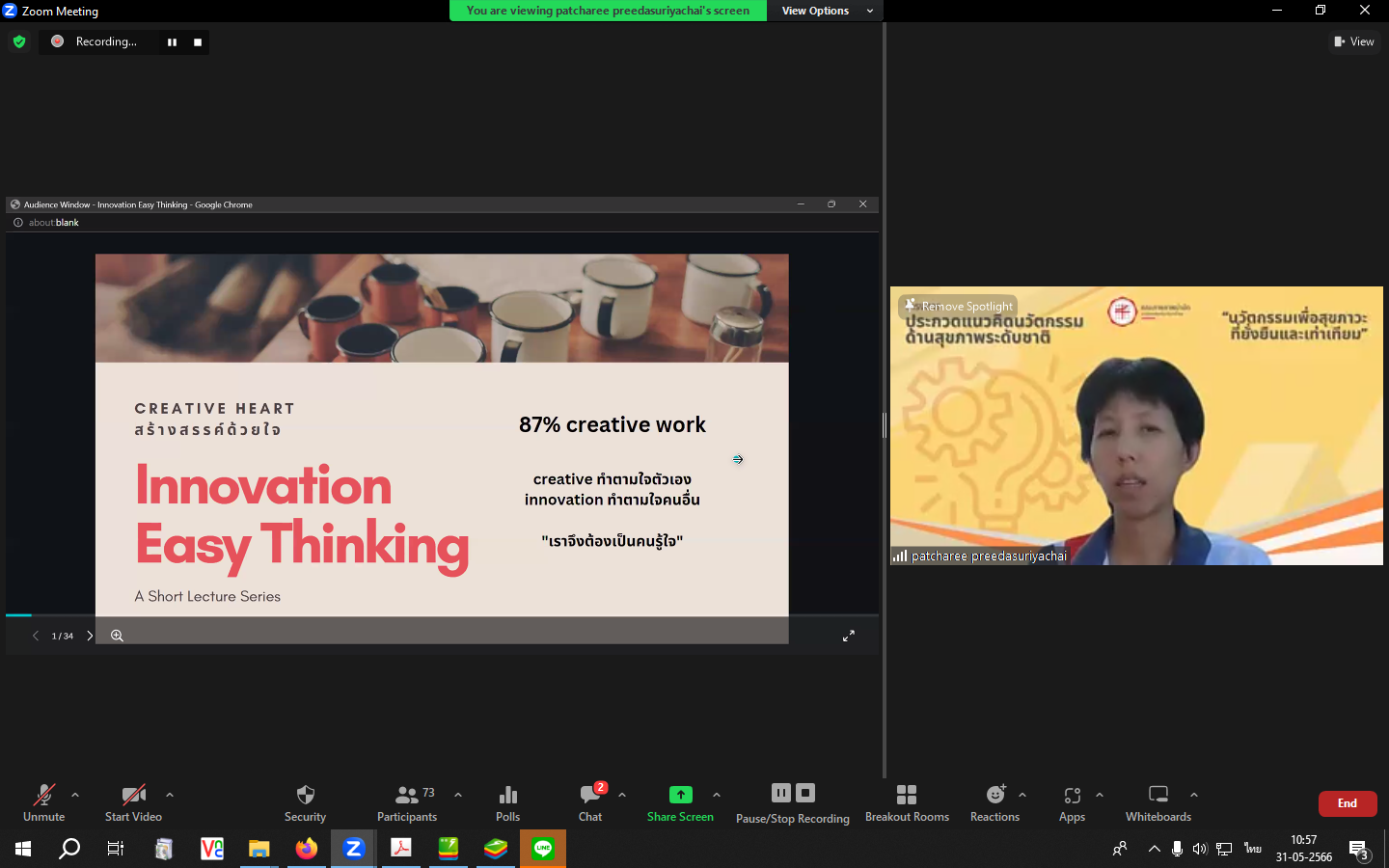
Task: Open the Participants panel
Action: coord(406,802)
